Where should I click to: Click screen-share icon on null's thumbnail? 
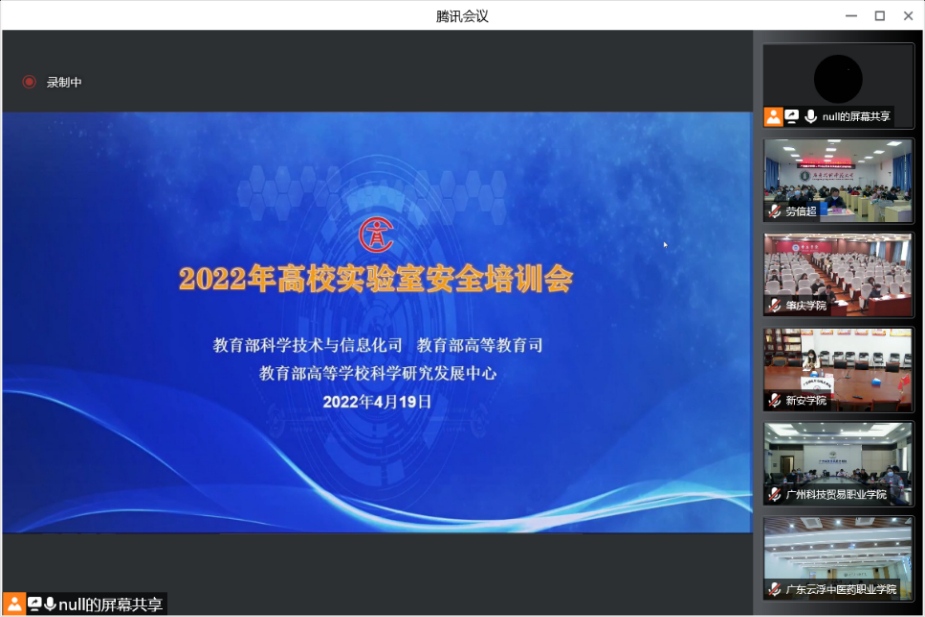(x=792, y=117)
